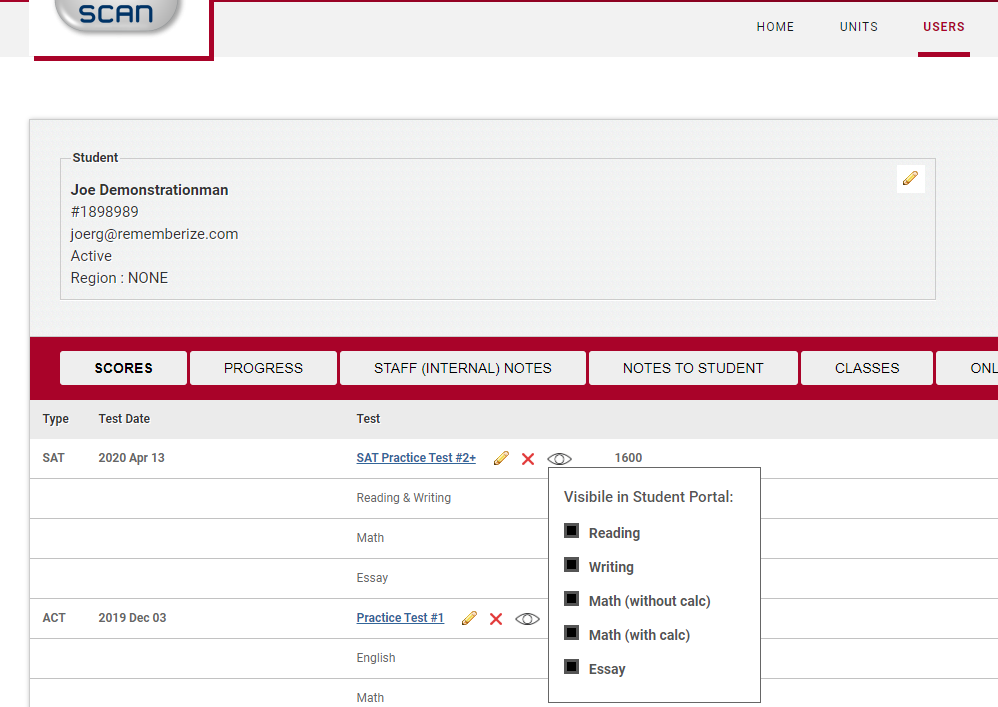Click the Active status text
This screenshot has width=998, height=707.
click(x=91, y=256)
